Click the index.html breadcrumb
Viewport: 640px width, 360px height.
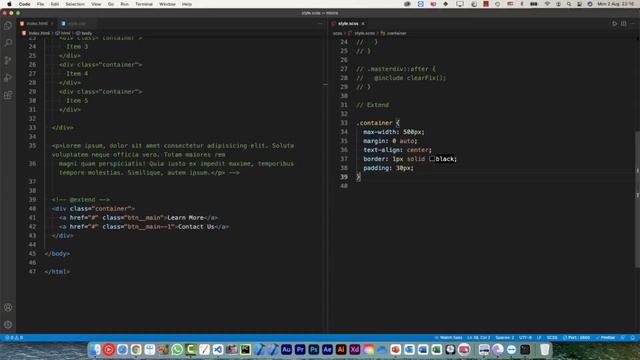[36, 33]
